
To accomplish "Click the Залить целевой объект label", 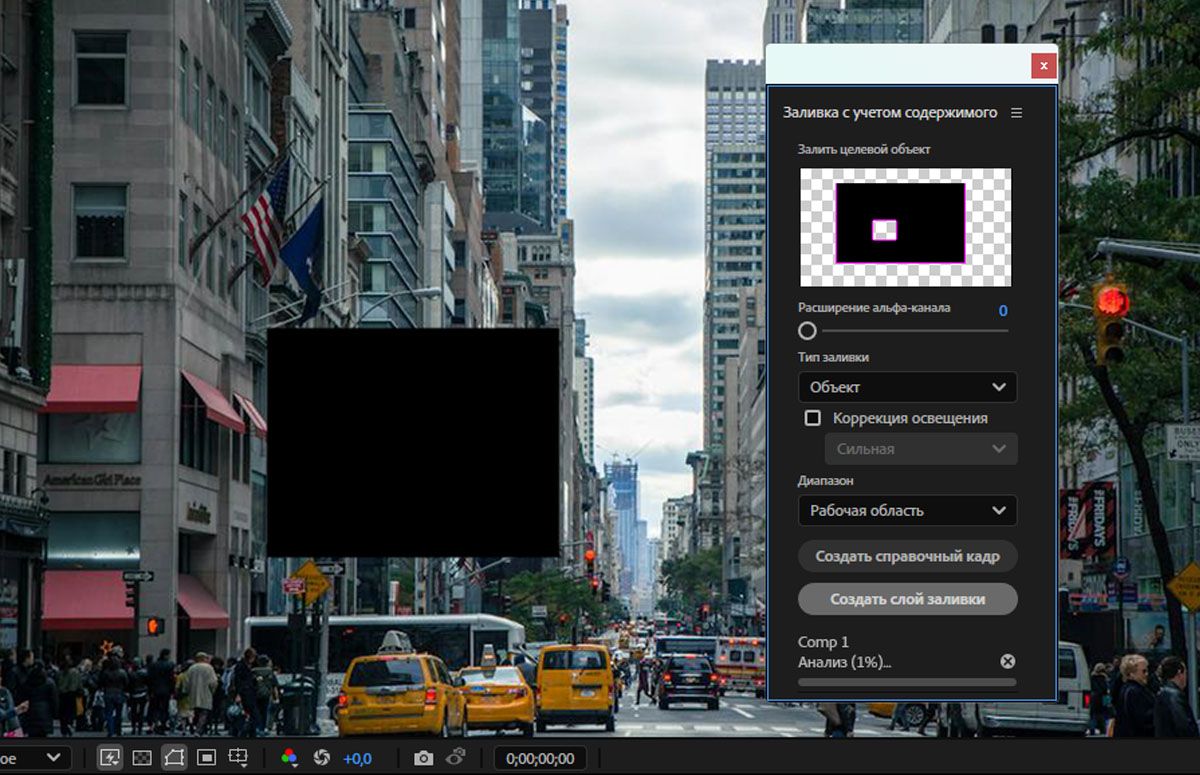I will point(864,149).
